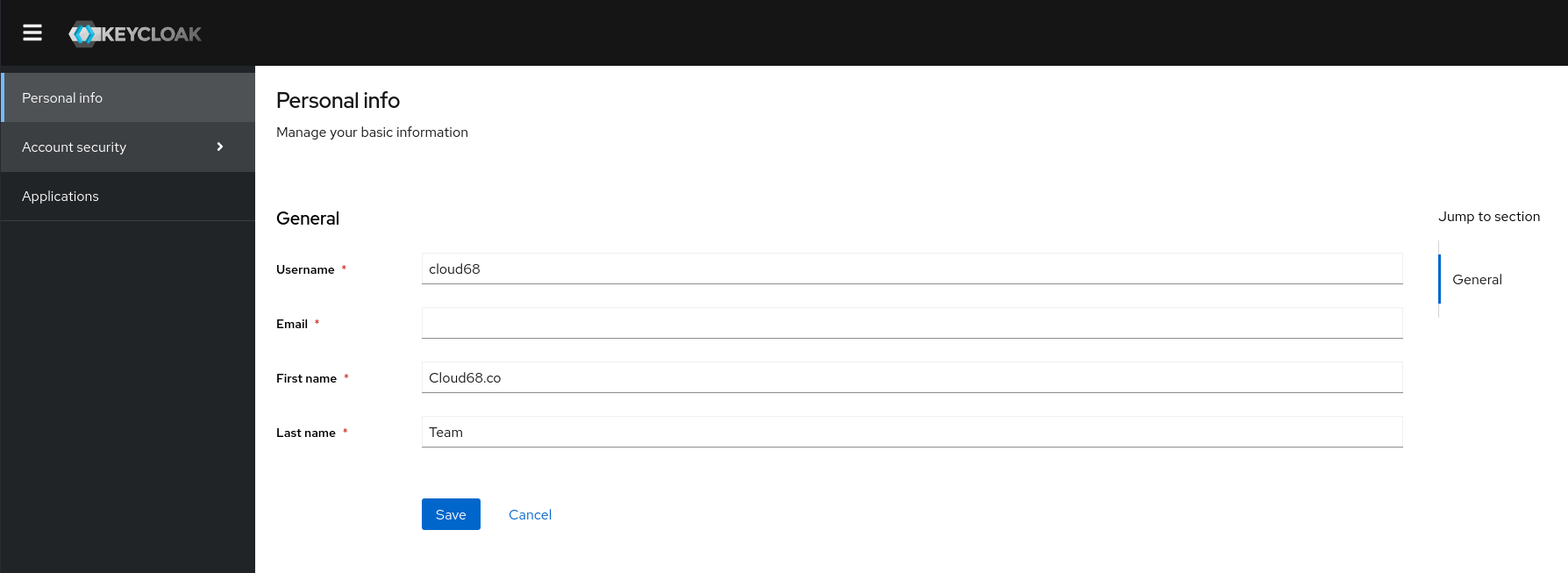Viewport: 1568px width, 573px height.
Task: Click the Manage your basic information subtitle
Action: [372, 132]
